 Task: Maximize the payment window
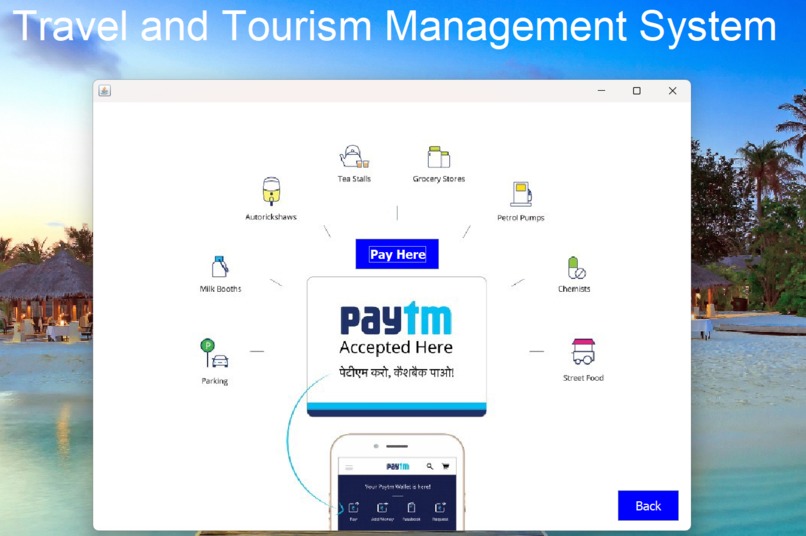(x=636, y=91)
